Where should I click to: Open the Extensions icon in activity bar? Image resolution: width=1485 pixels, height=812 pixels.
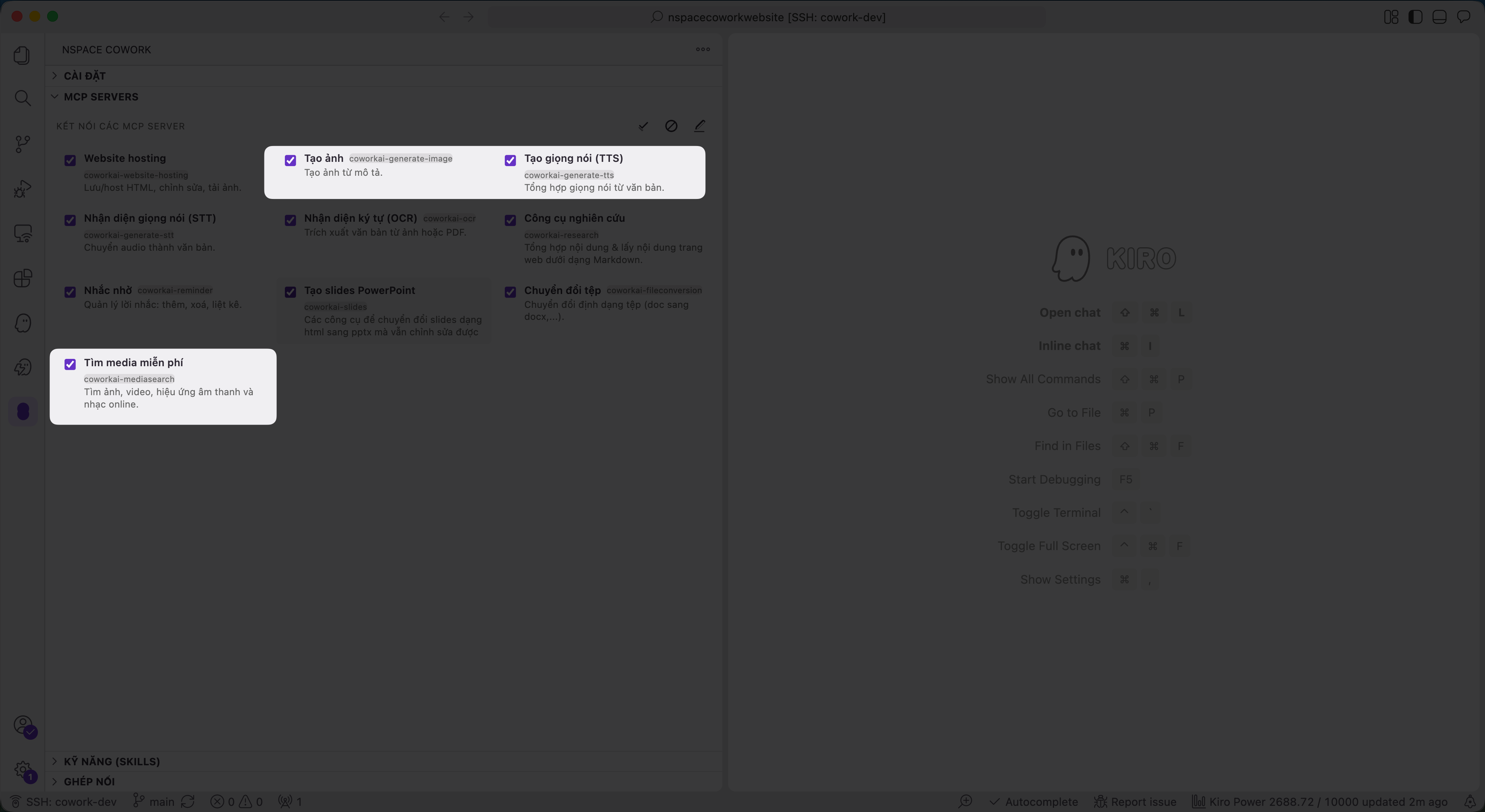pyautogui.click(x=22, y=279)
